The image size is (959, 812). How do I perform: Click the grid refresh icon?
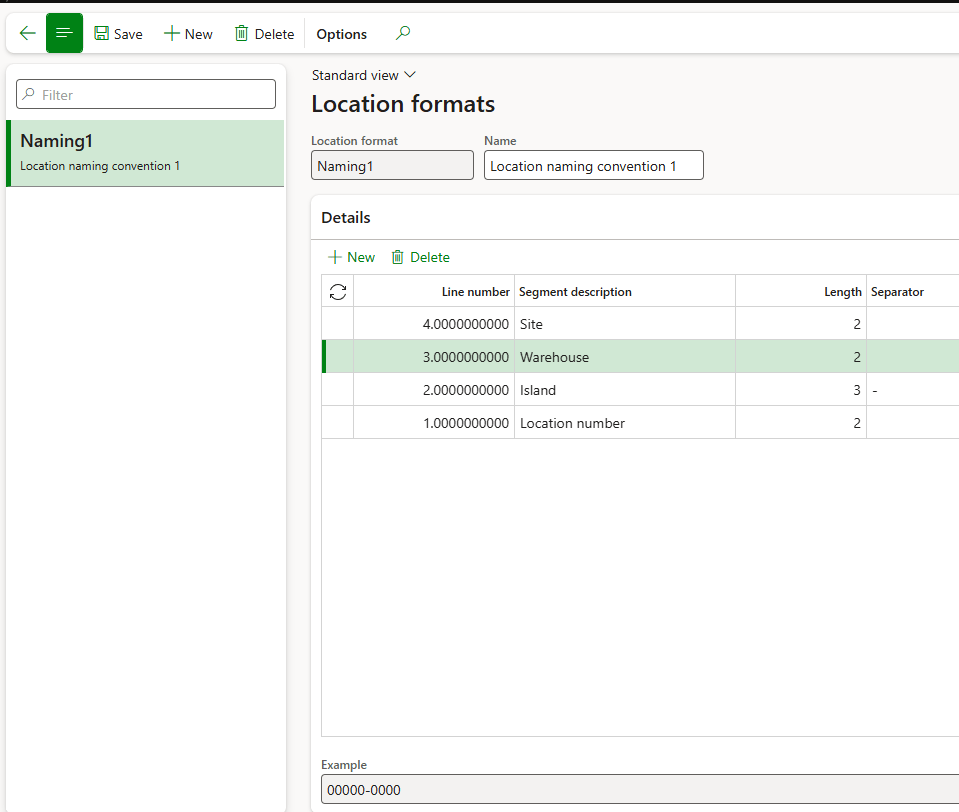click(x=338, y=292)
